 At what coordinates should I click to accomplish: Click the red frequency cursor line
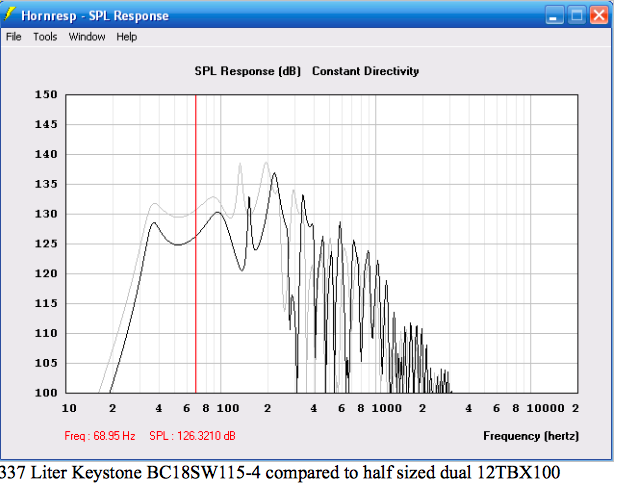[195, 244]
